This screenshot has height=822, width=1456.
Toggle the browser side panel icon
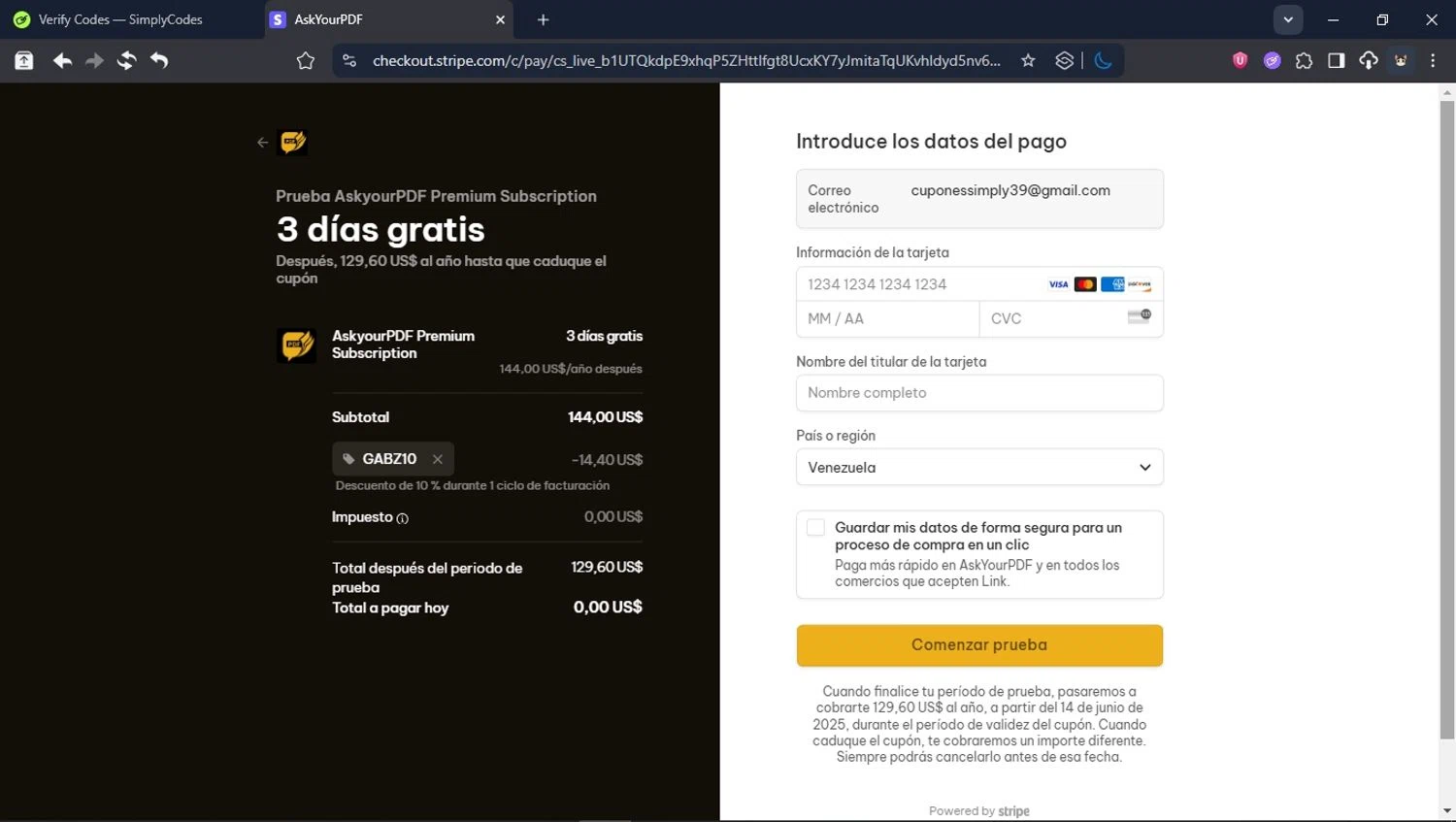point(1337,61)
